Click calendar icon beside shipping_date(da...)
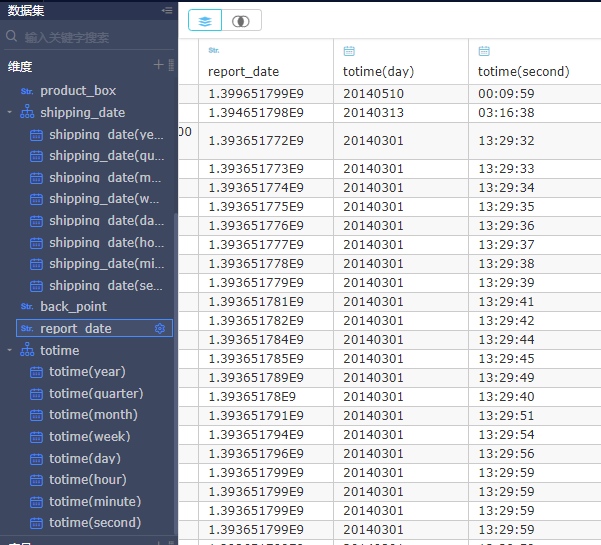 pyautogui.click(x=36, y=221)
